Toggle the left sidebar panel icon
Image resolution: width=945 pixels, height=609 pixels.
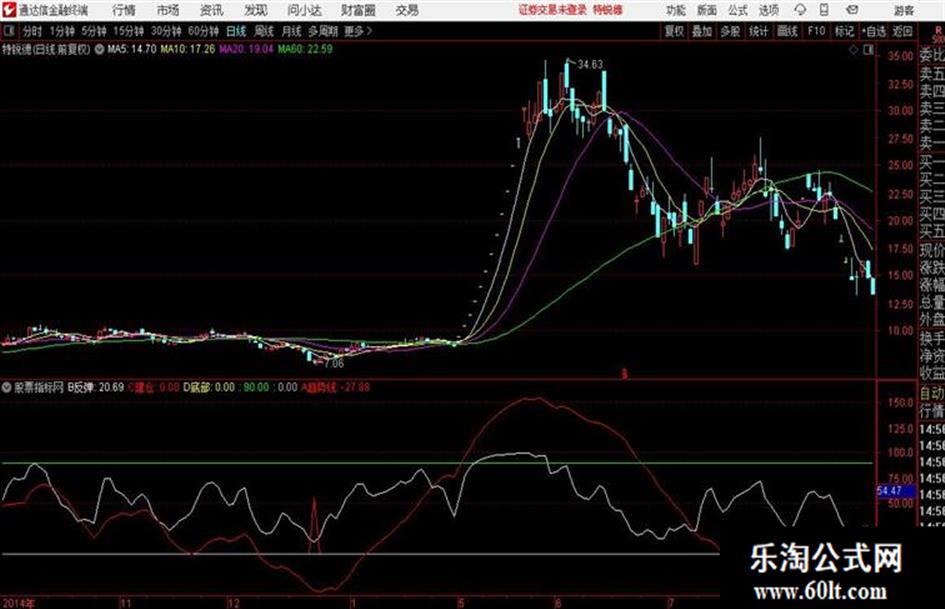pos(8,31)
